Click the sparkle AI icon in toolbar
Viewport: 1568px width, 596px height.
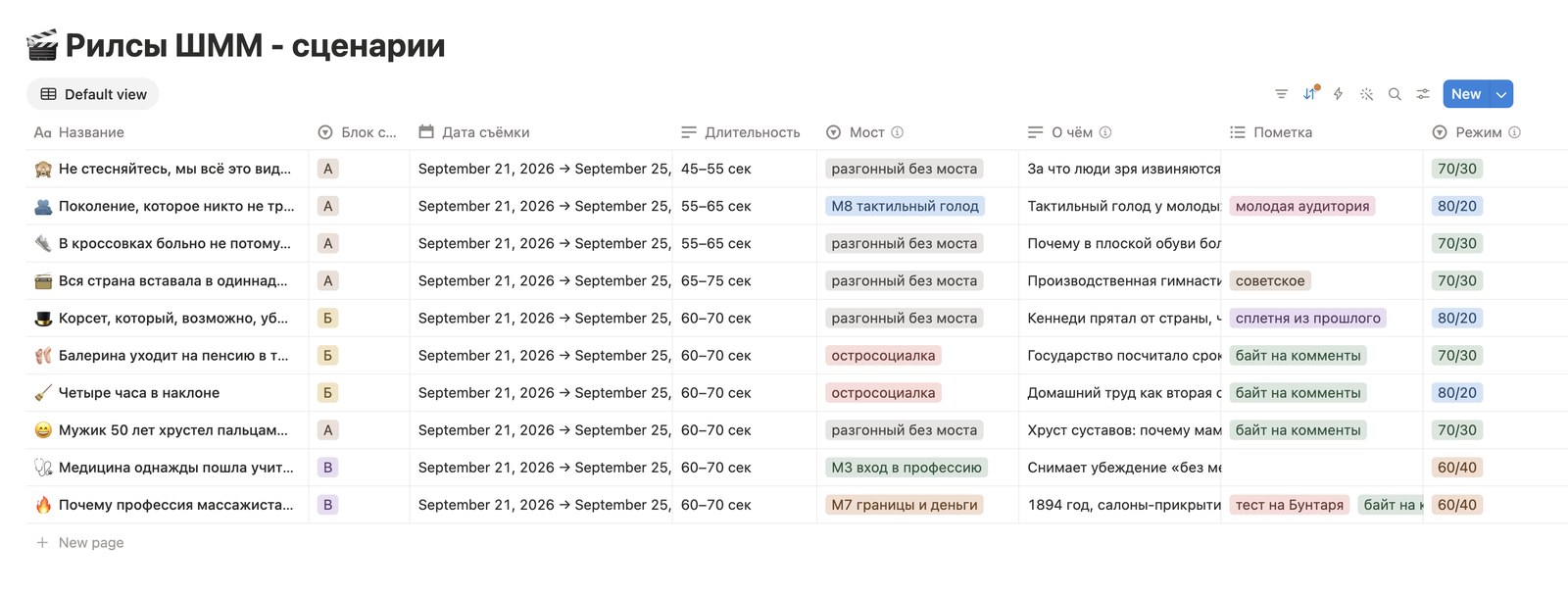pyautogui.click(x=1366, y=94)
